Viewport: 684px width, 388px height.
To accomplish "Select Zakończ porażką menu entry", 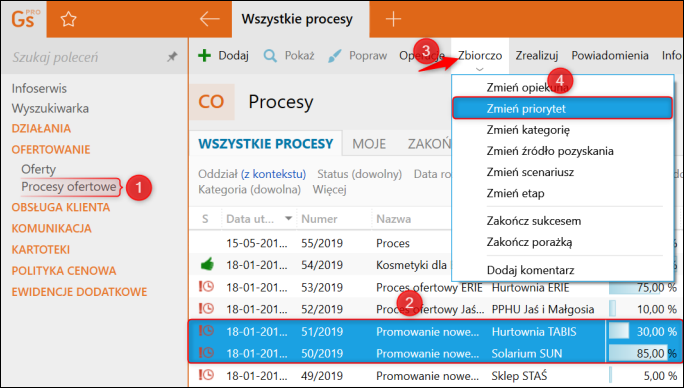I will [563, 242].
